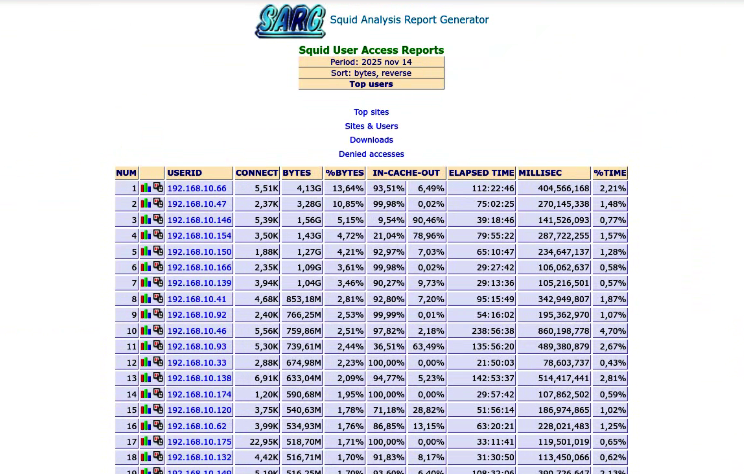Open user report for 192.168.10.93
744x474 pixels.
pyautogui.click(x=197, y=347)
